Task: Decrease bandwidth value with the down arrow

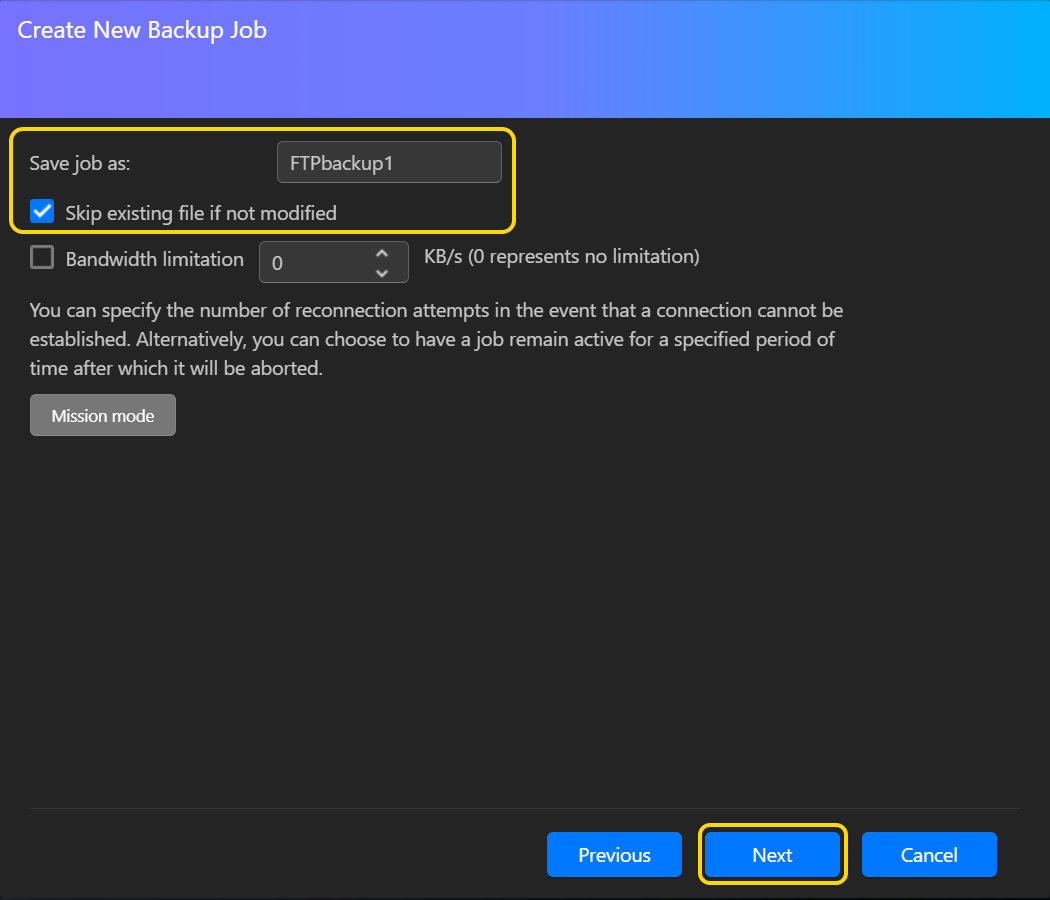Action: [381, 272]
